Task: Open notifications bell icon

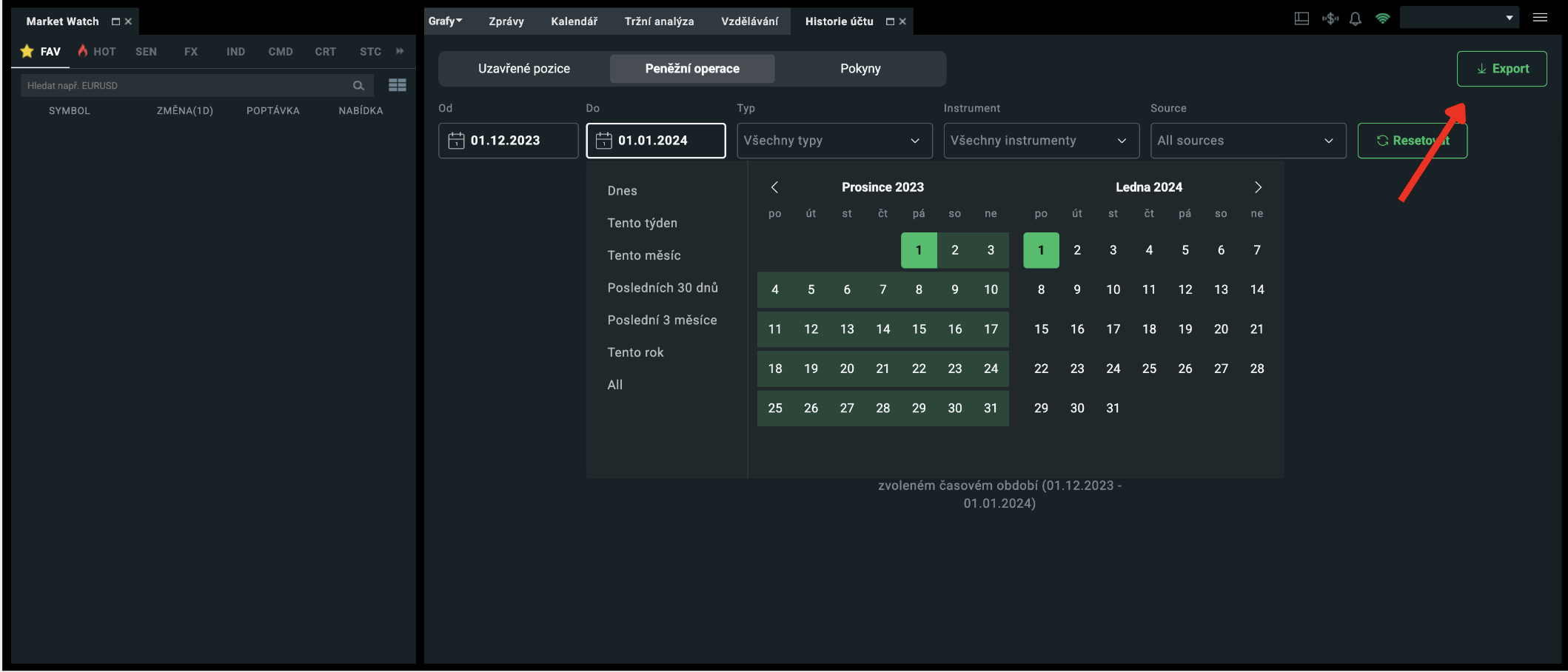Action: [x=1356, y=19]
